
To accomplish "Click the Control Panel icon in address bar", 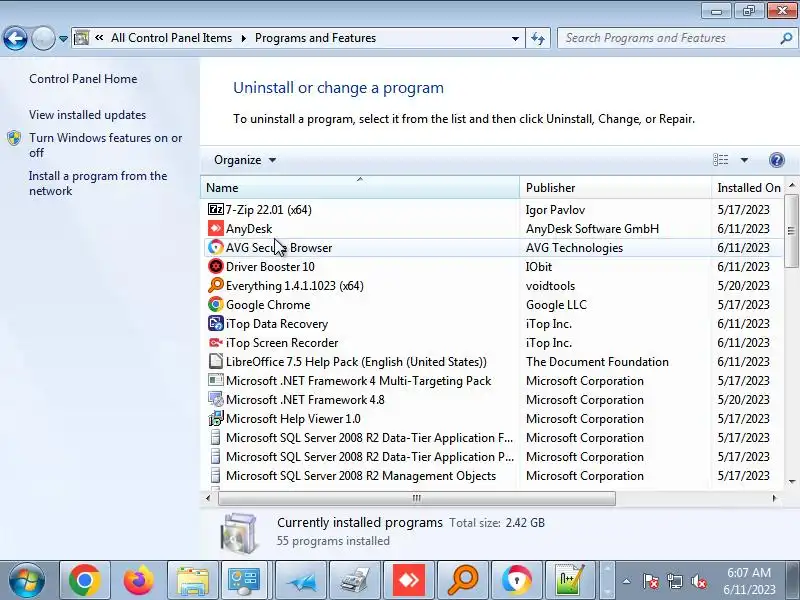I will pyautogui.click(x=82, y=38).
